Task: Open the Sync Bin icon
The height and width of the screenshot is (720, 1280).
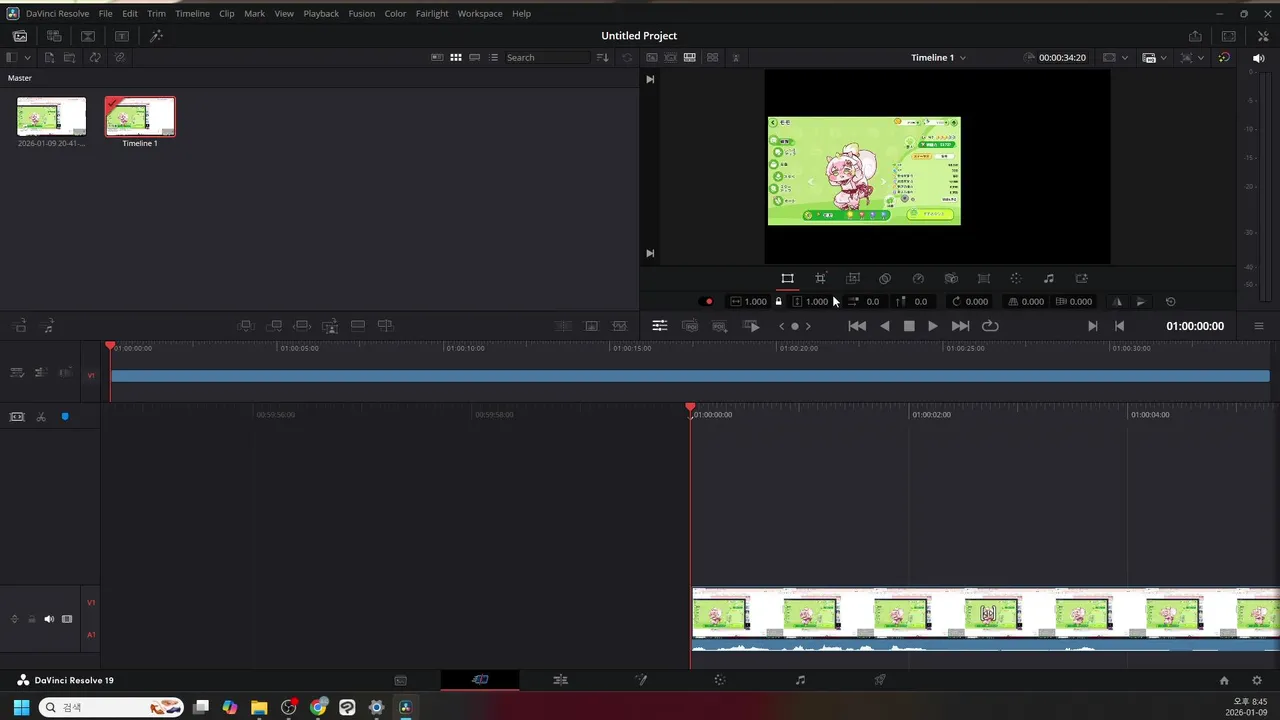Action: 54,36
